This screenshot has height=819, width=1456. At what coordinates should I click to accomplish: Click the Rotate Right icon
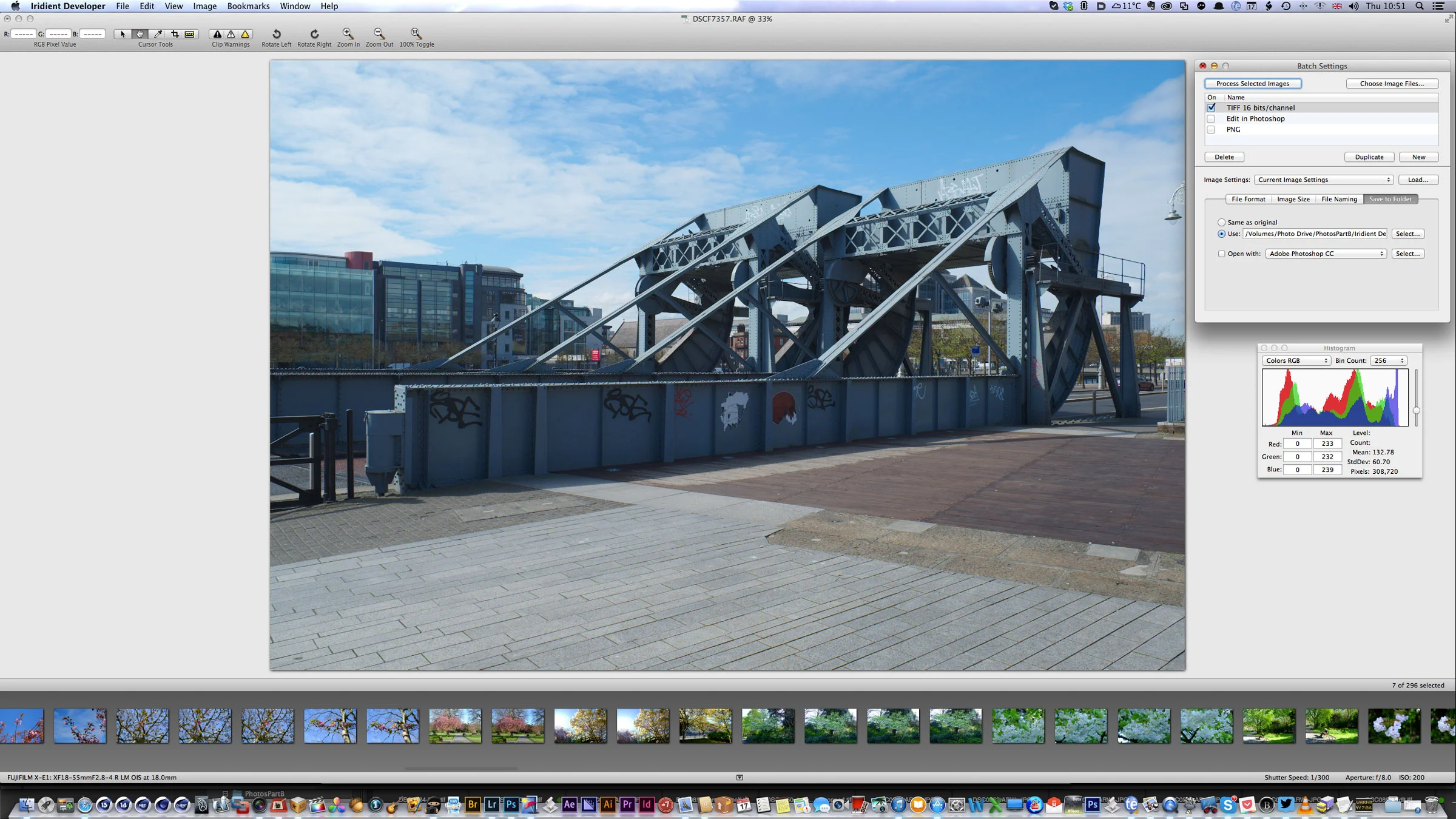[x=314, y=34]
